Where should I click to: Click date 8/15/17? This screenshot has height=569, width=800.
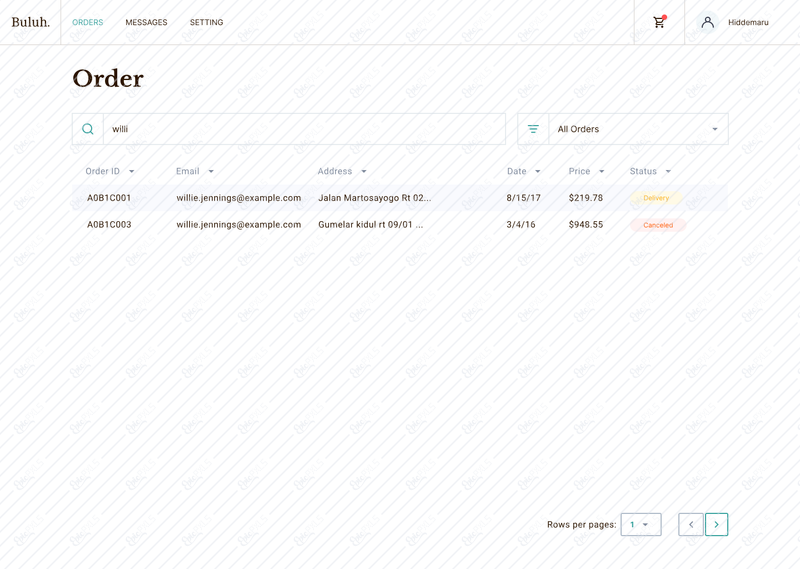[523, 197]
